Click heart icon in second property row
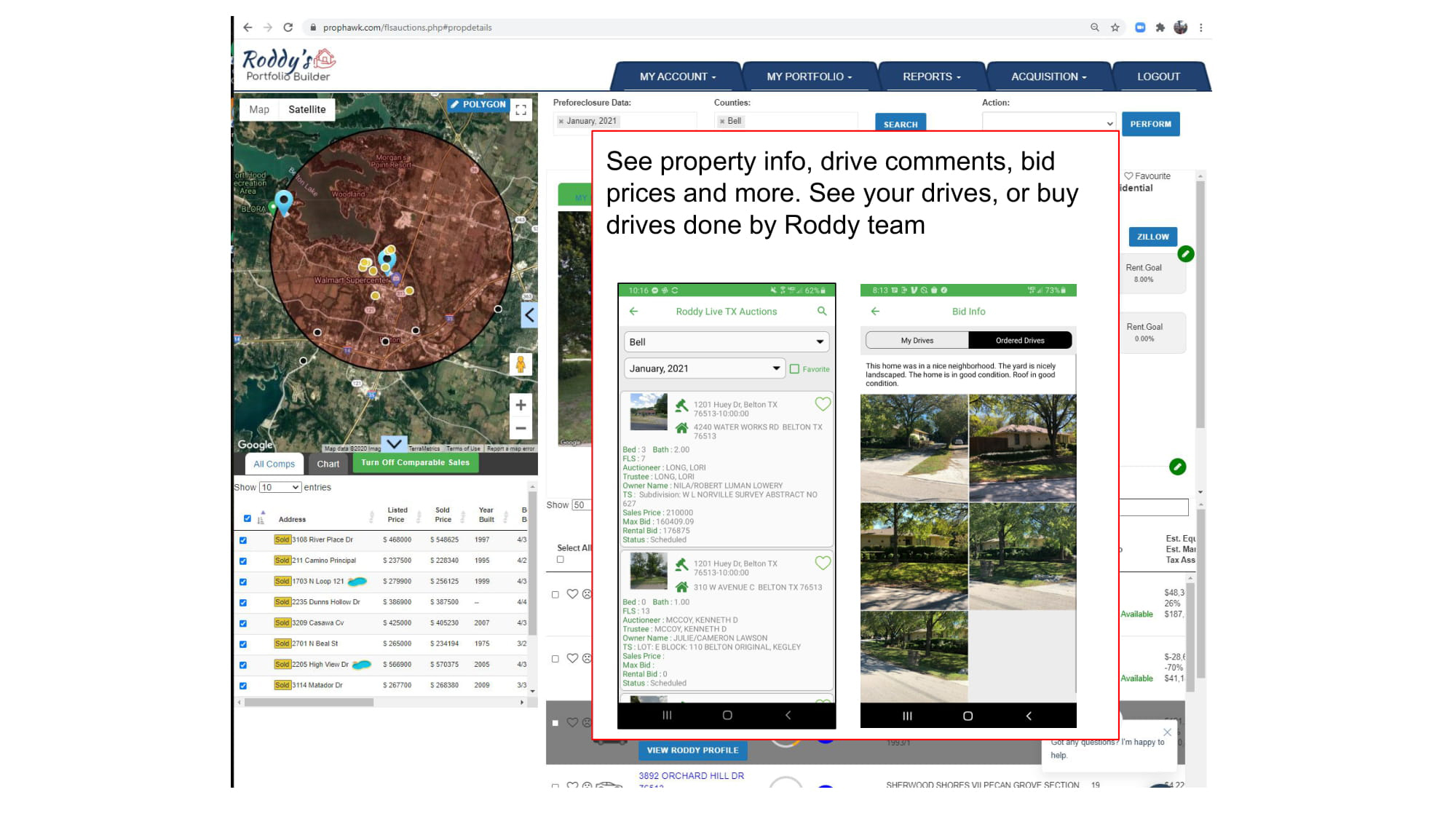The image size is (1456, 819). [x=572, y=658]
